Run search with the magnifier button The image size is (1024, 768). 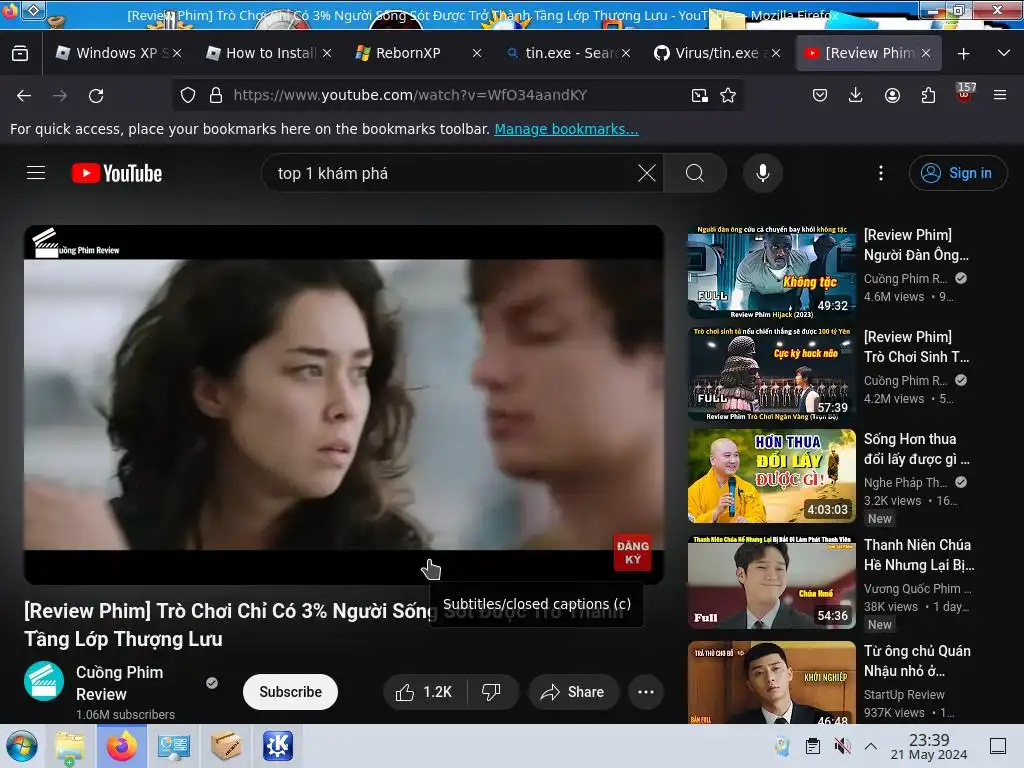click(x=695, y=173)
